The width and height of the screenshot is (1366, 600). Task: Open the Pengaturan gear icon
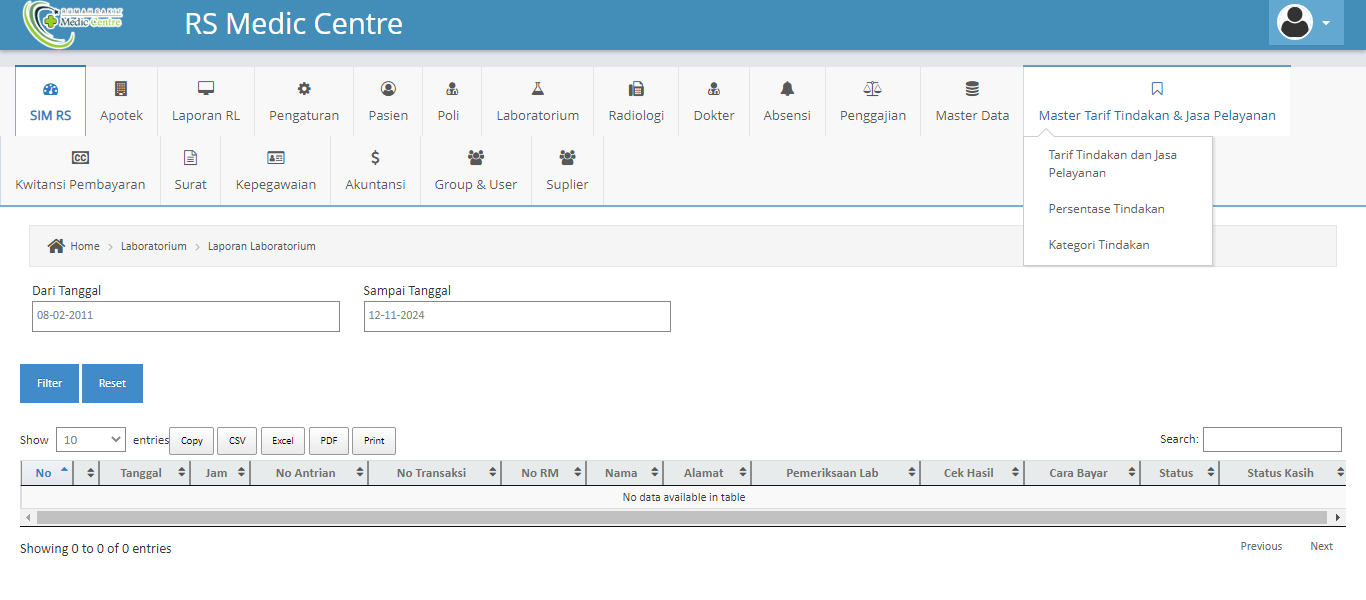point(304,89)
